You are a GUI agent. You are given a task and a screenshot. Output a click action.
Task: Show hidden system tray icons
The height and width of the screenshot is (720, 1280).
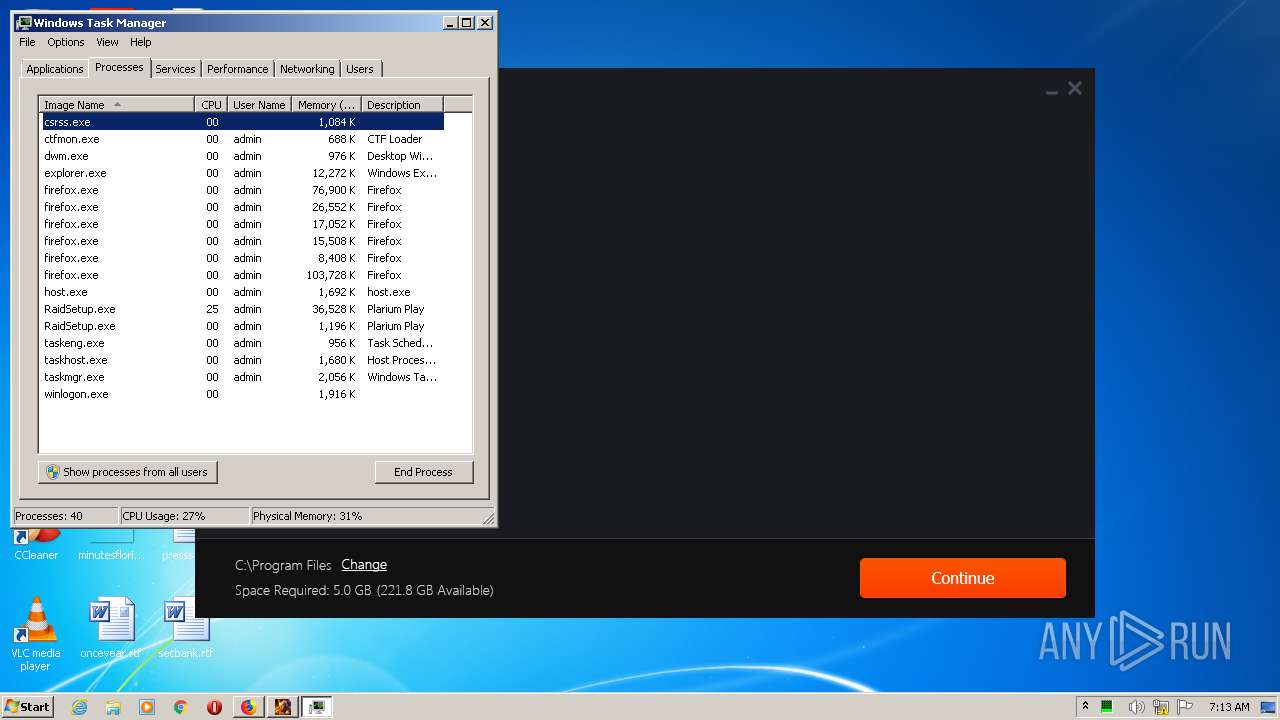click(x=1085, y=707)
